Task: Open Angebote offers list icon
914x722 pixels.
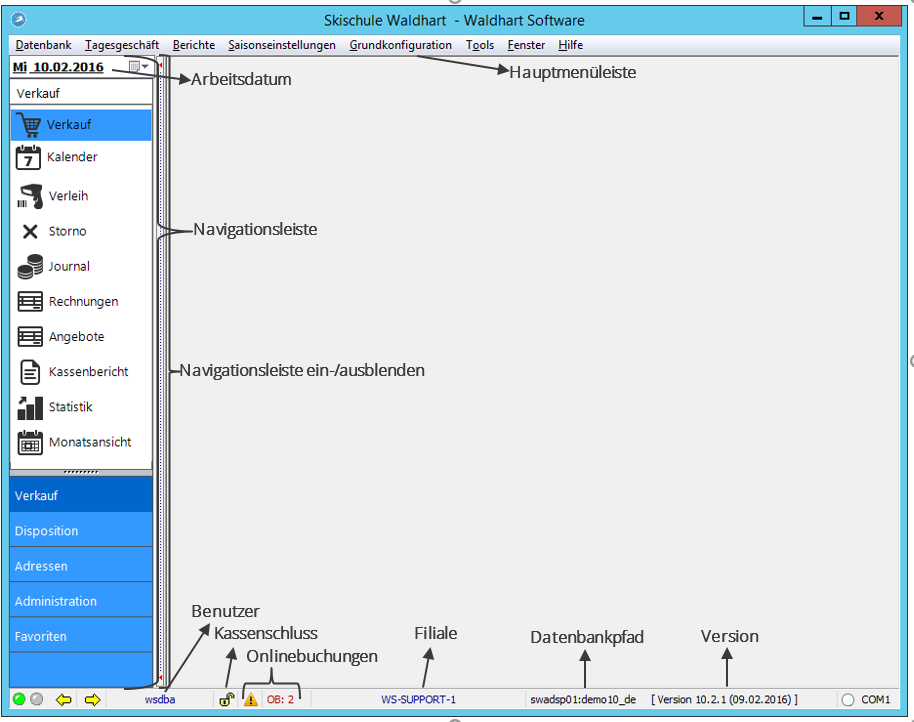Action: coord(30,337)
